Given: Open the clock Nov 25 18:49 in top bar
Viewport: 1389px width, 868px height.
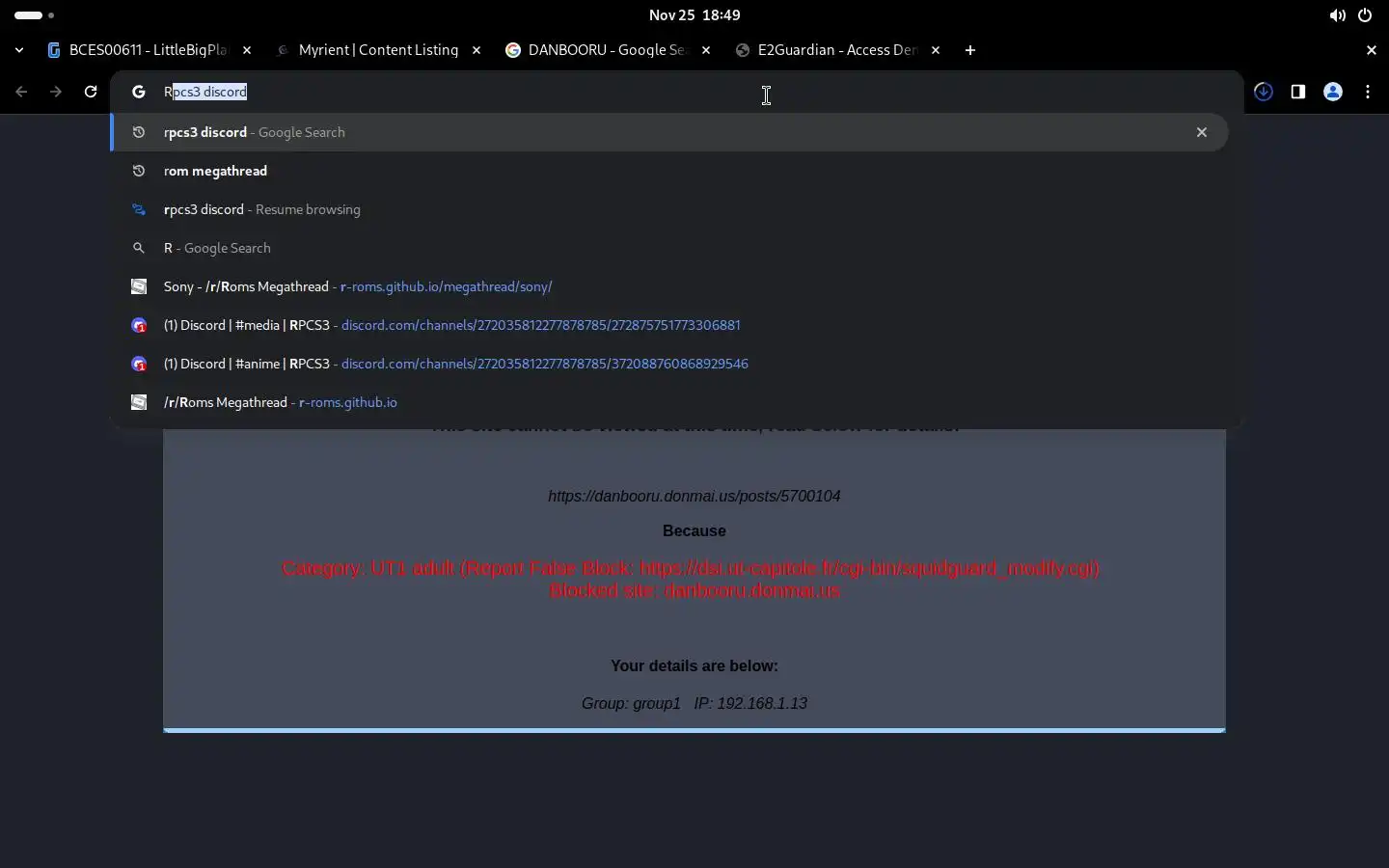Looking at the screenshot, I should (694, 15).
